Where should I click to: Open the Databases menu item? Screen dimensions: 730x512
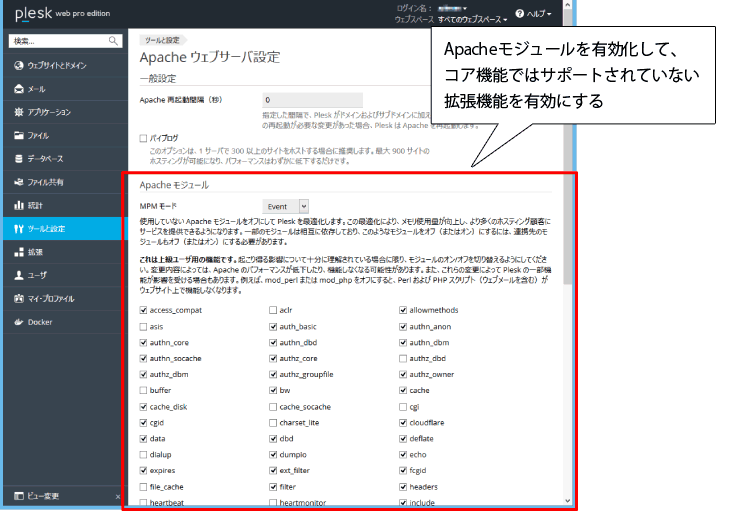pyautogui.click(x=65, y=158)
